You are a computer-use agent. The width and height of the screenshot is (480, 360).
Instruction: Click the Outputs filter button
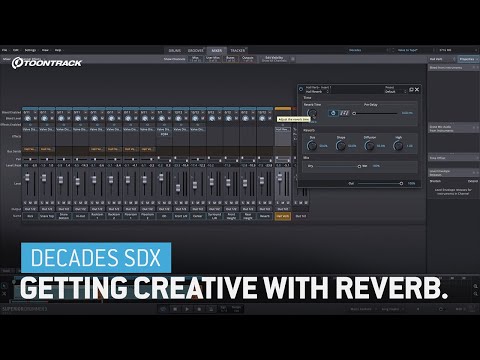pos(248,59)
